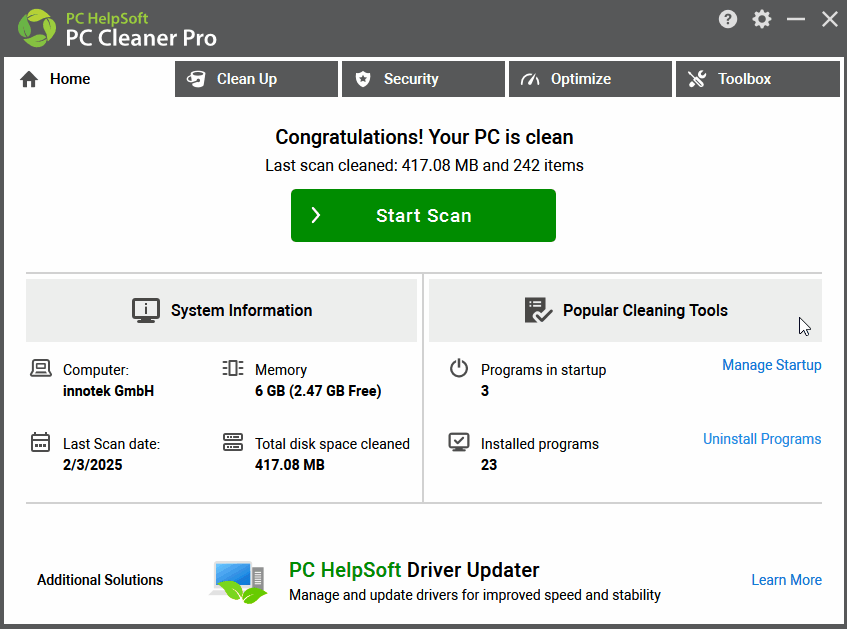The height and width of the screenshot is (629, 847).
Task: Click the 'Installed programs' label
Action: click(x=540, y=444)
